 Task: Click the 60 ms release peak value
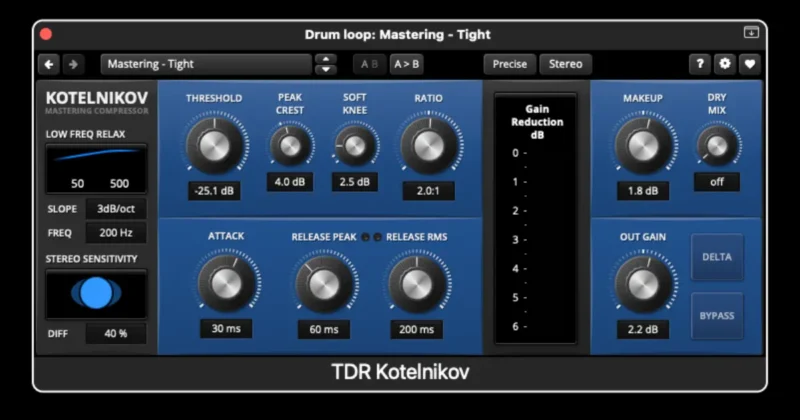324,330
